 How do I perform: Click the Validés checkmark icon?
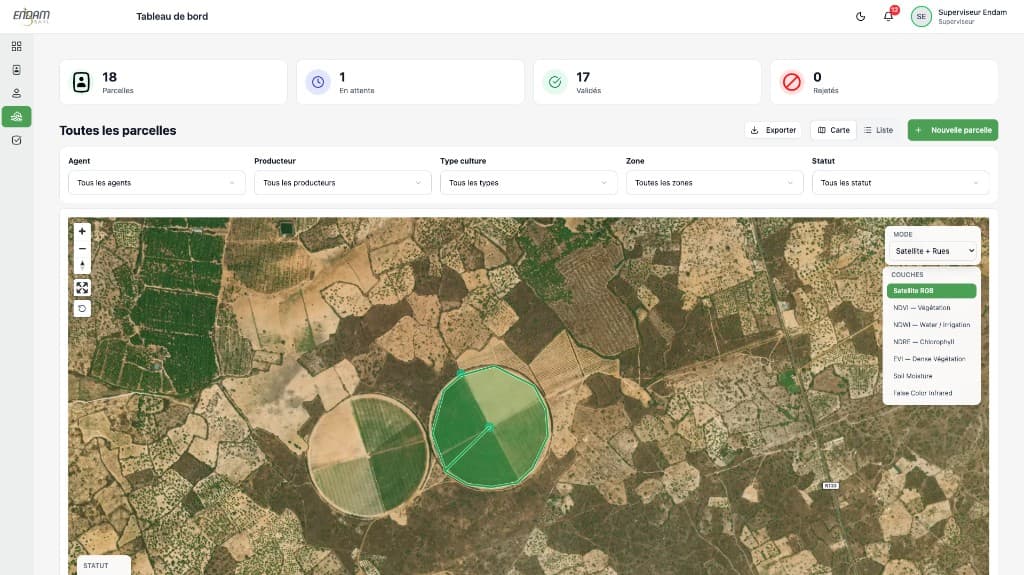(x=555, y=82)
